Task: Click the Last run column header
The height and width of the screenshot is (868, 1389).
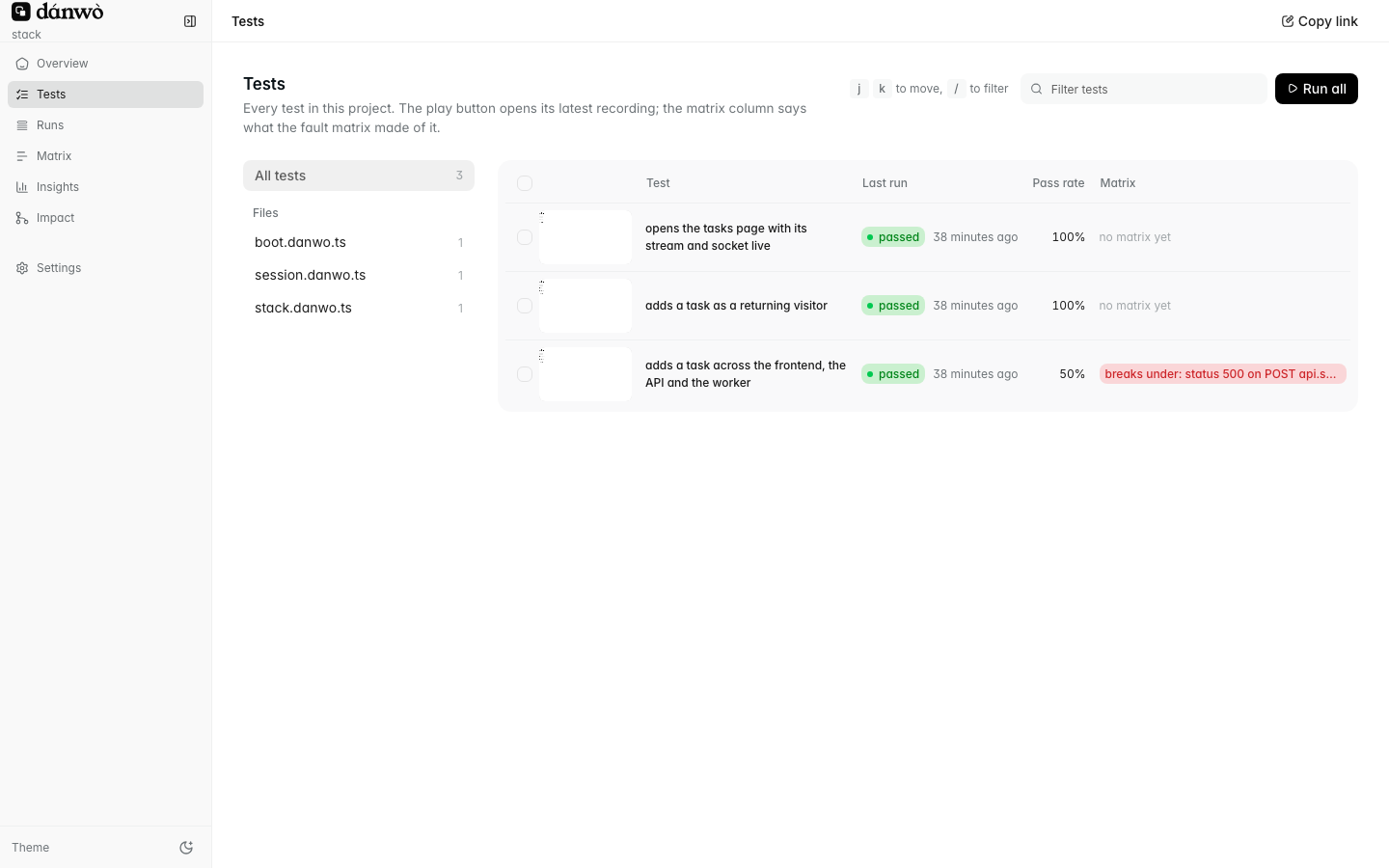Action: (x=885, y=183)
